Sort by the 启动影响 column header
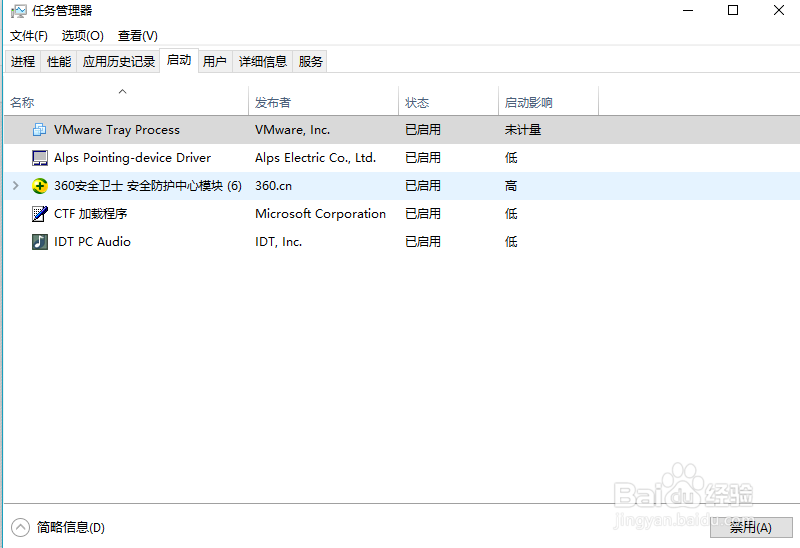The image size is (800, 548). click(x=548, y=101)
